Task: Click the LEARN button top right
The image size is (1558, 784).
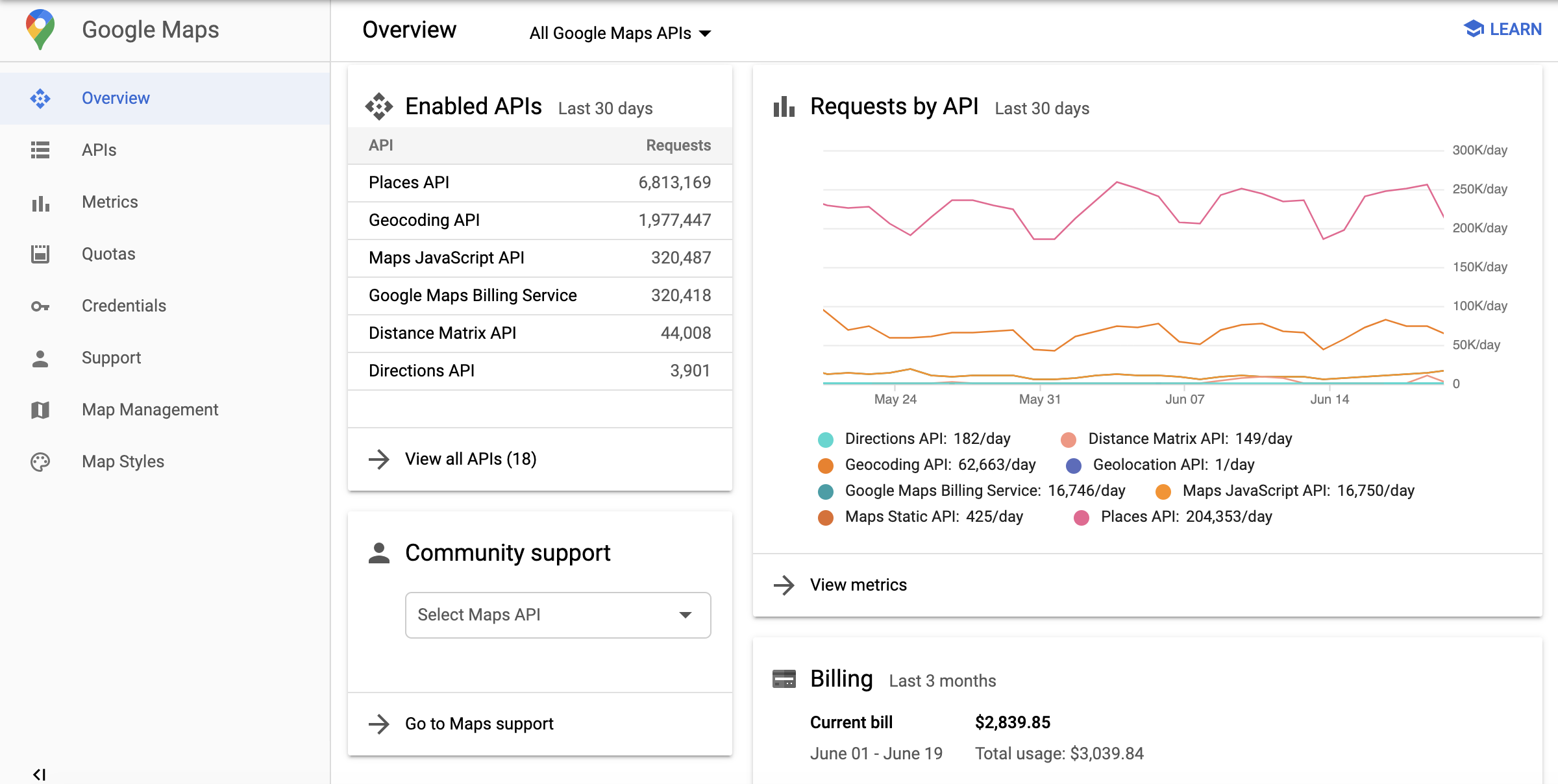Action: [1504, 29]
